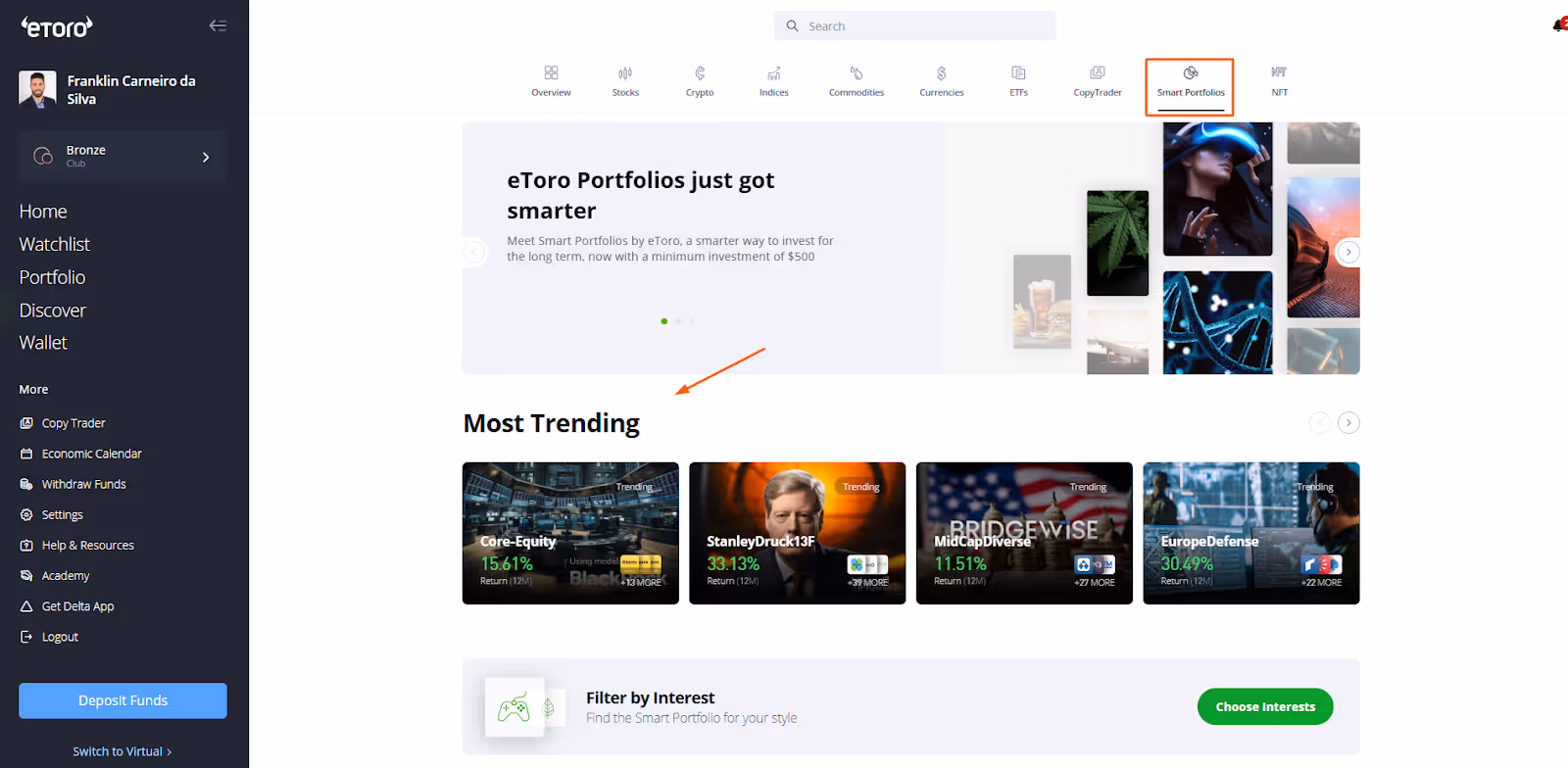Image resolution: width=1568 pixels, height=768 pixels.
Task: Open the StanleyDruck13F portfolio card
Action: tap(797, 533)
